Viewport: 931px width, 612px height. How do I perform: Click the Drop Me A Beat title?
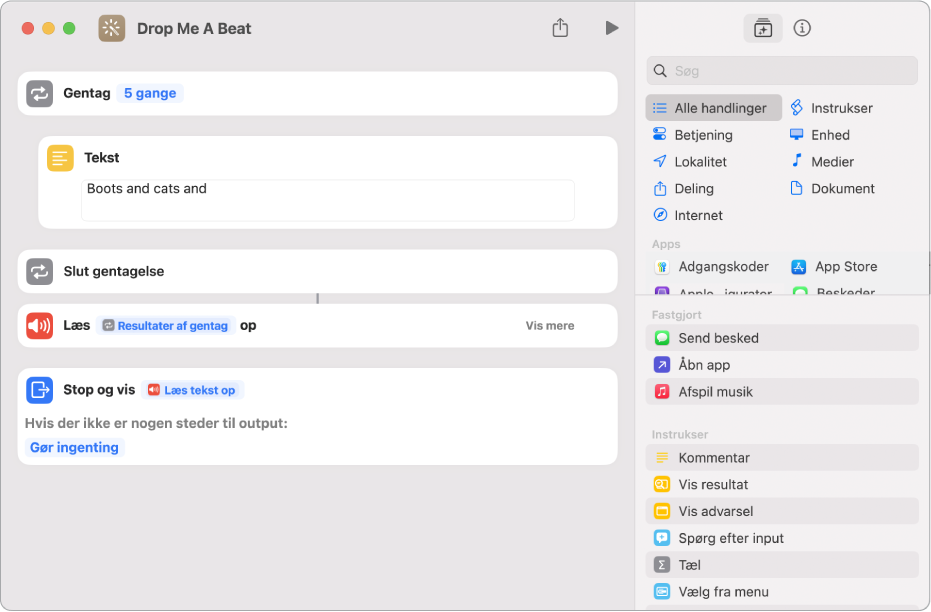pyautogui.click(x=194, y=28)
